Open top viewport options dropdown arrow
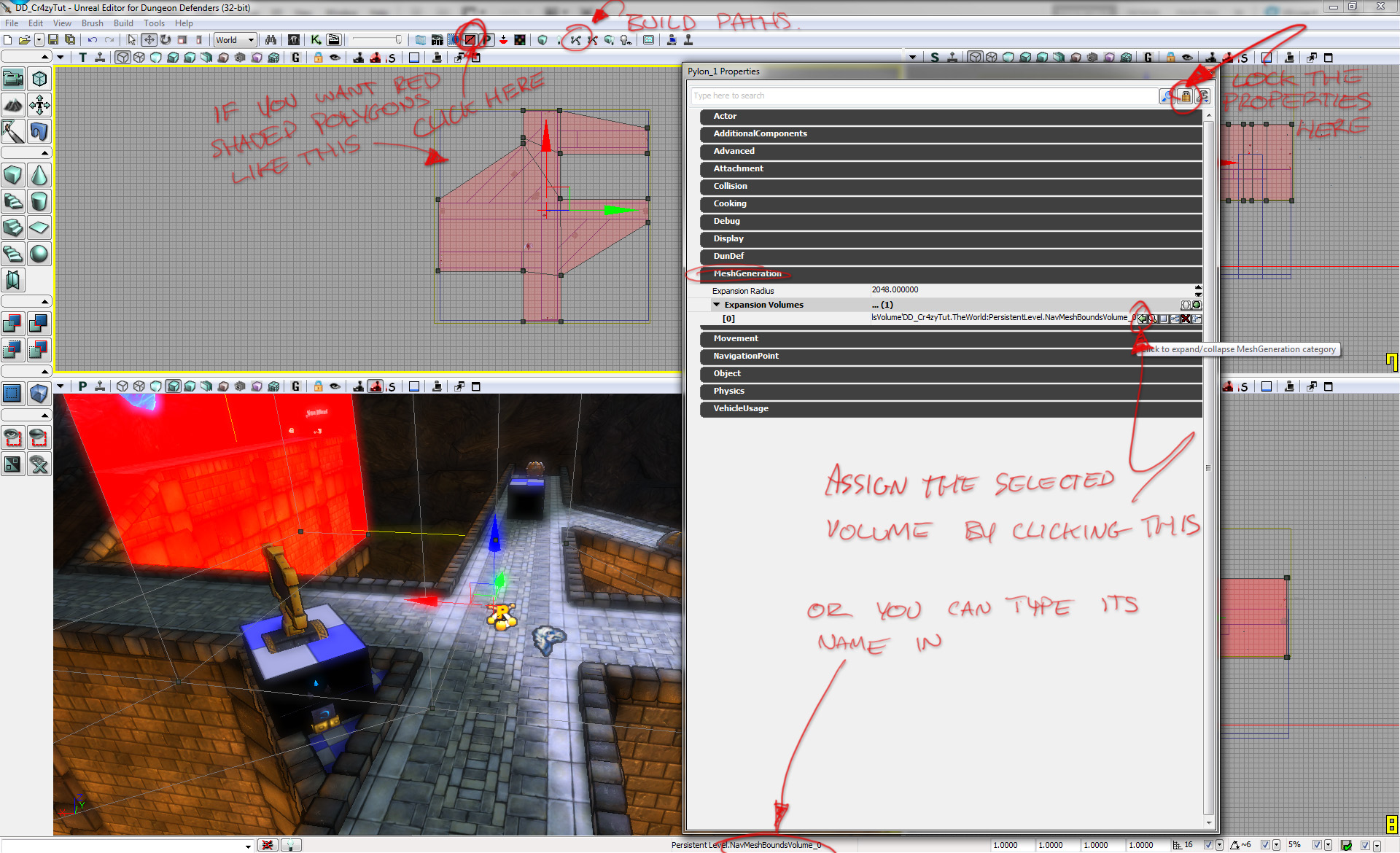The height and width of the screenshot is (853, 1400). 61,58
